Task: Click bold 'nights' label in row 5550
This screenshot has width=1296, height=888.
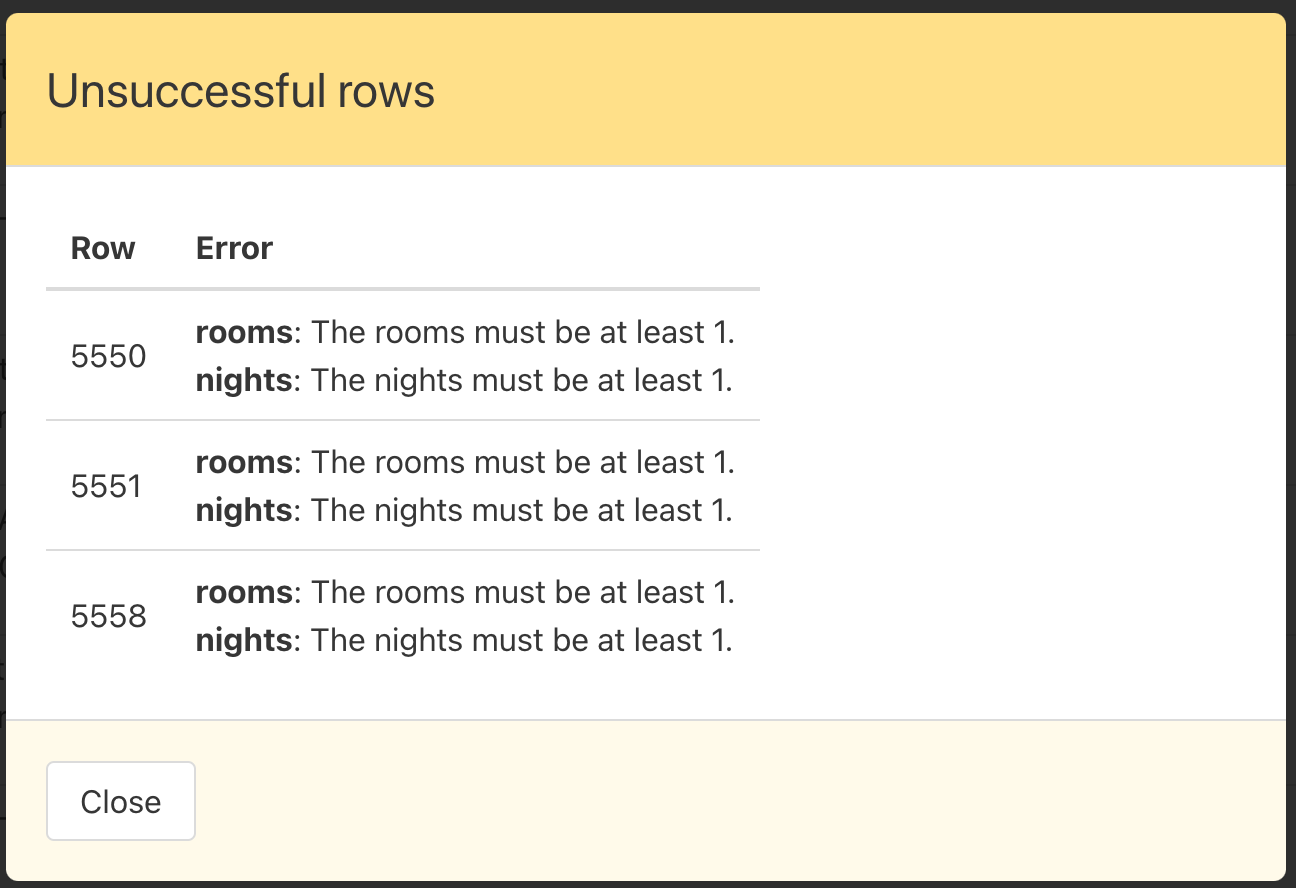Action: [x=243, y=380]
